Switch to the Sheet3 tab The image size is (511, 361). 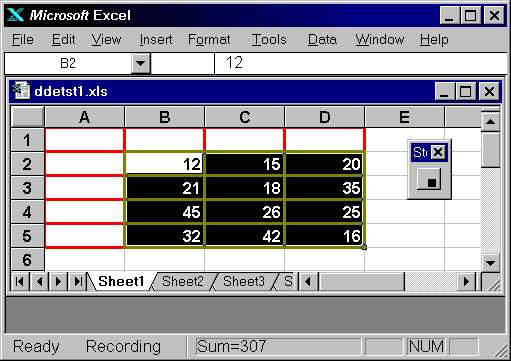pyautogui.click(x=244, y=282)
